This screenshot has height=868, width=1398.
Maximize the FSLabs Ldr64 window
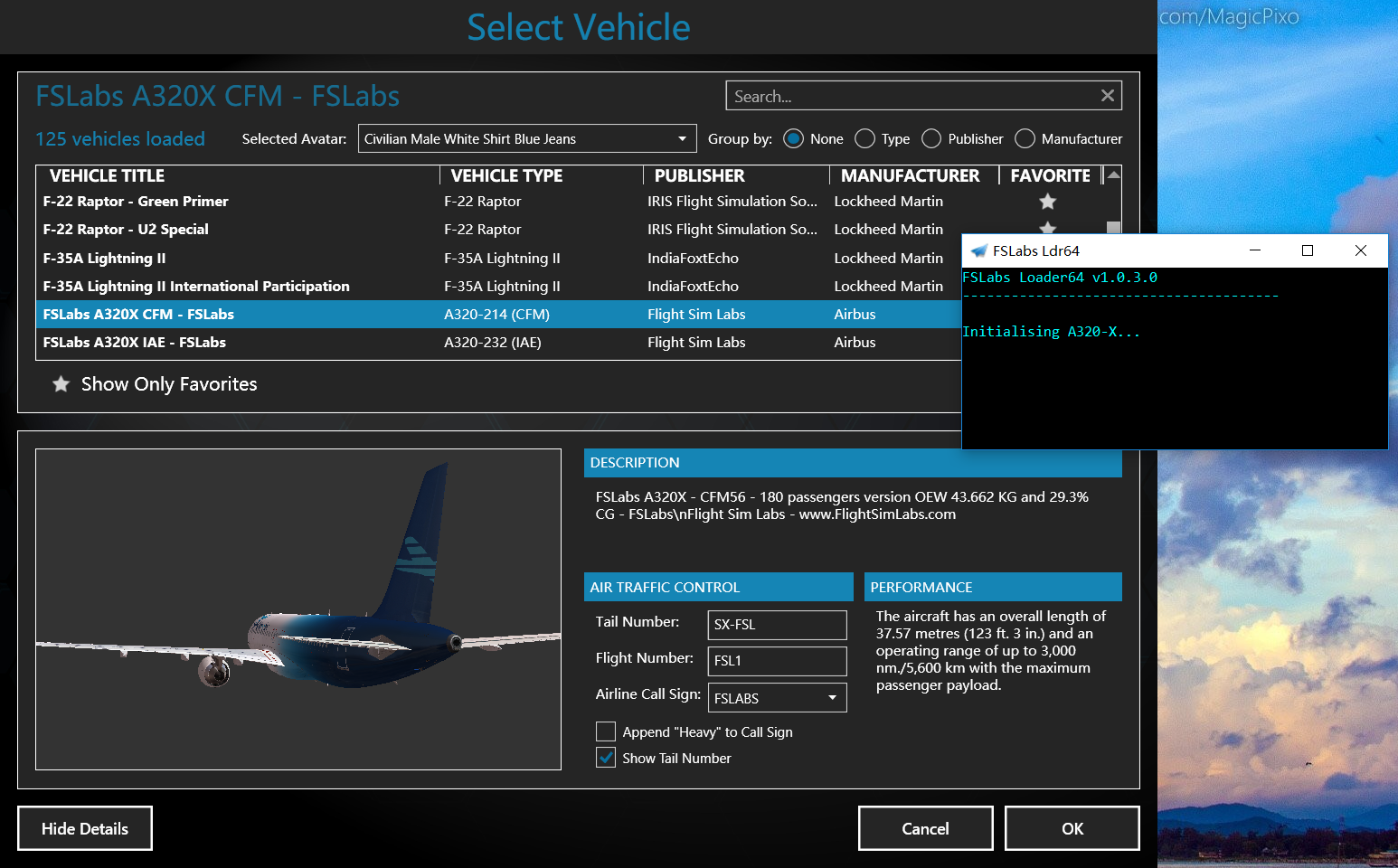click(1308, 250)
